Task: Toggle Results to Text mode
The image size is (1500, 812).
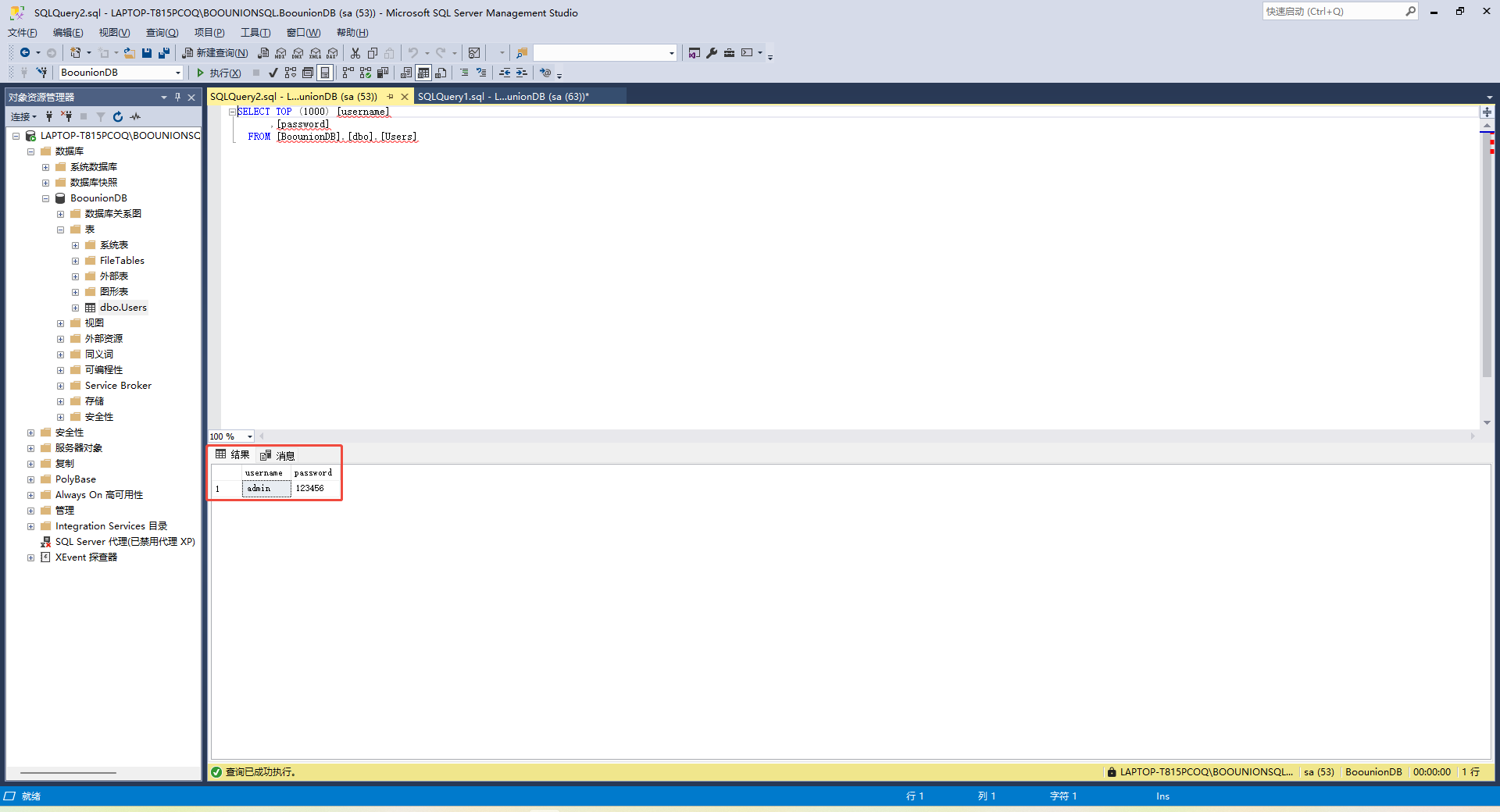Action: [406, 73]
